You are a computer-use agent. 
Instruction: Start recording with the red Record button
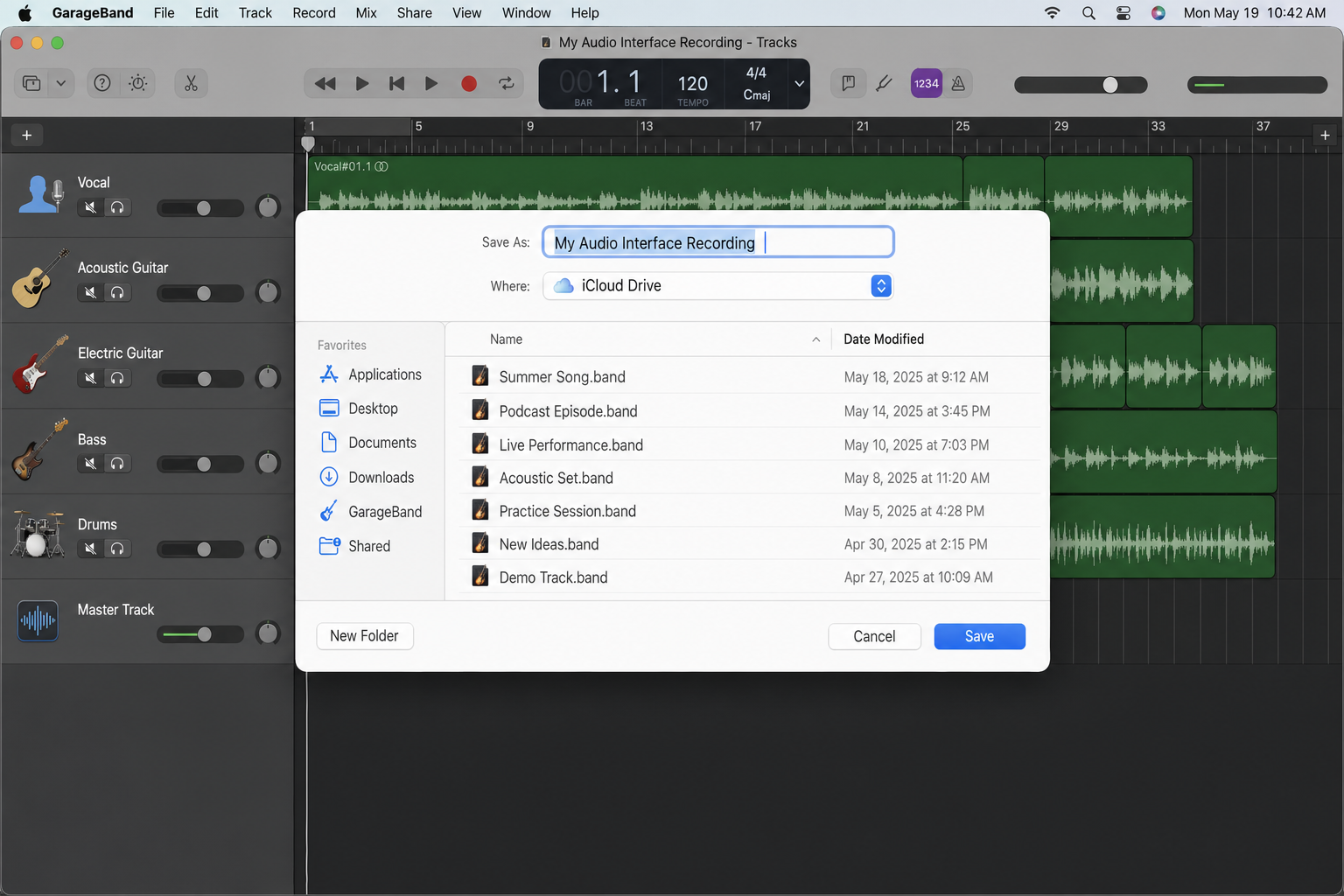tap(469, 83)
